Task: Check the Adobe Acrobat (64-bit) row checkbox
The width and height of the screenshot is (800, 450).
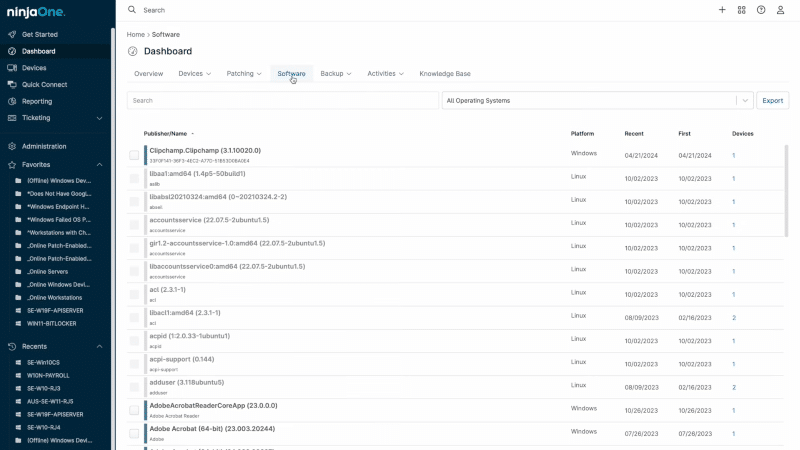Action: (x=134, y=434)
